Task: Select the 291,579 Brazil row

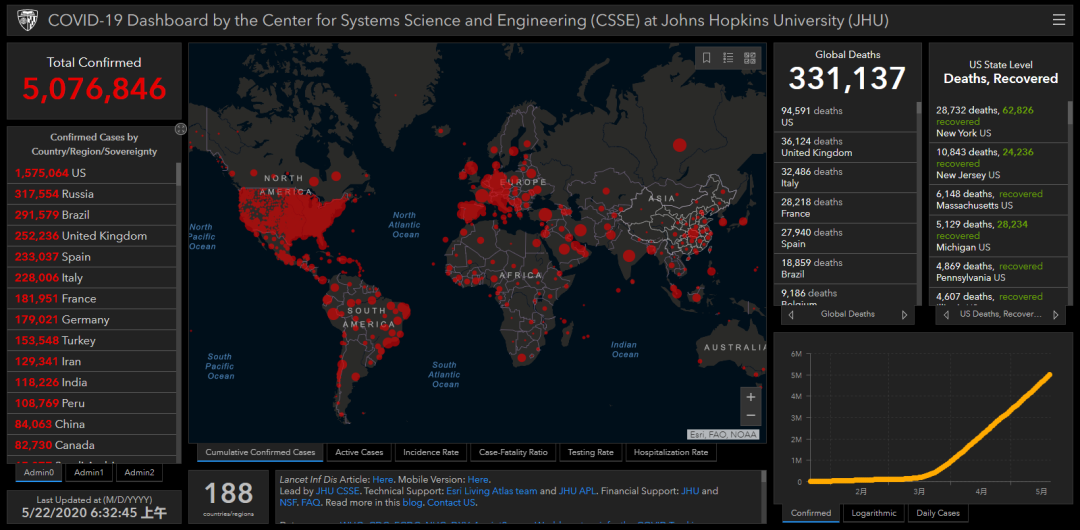Action: [92, 215]
